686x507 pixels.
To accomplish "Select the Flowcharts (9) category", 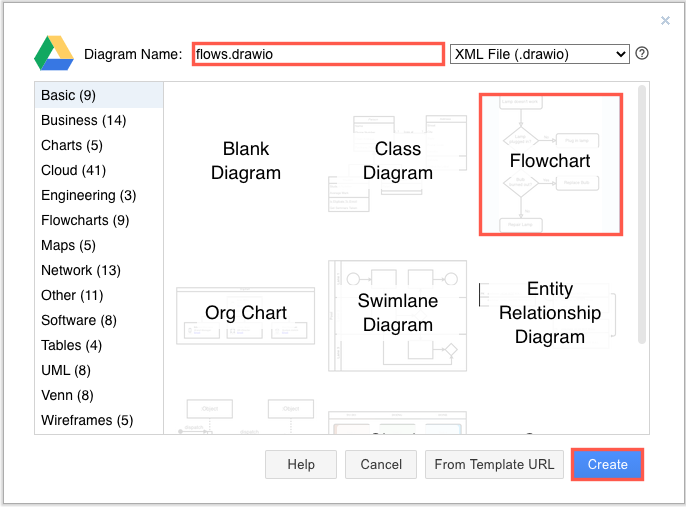I will [x=99, y=220].
